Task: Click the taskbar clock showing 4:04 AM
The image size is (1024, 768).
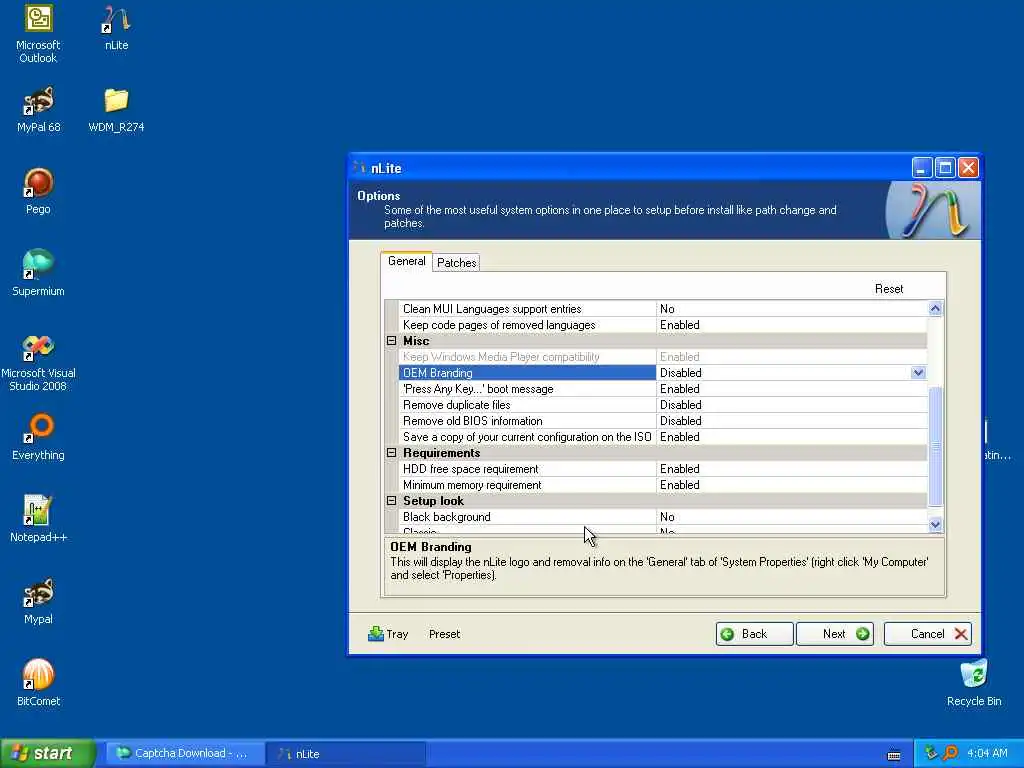Action: pos(987,753)
